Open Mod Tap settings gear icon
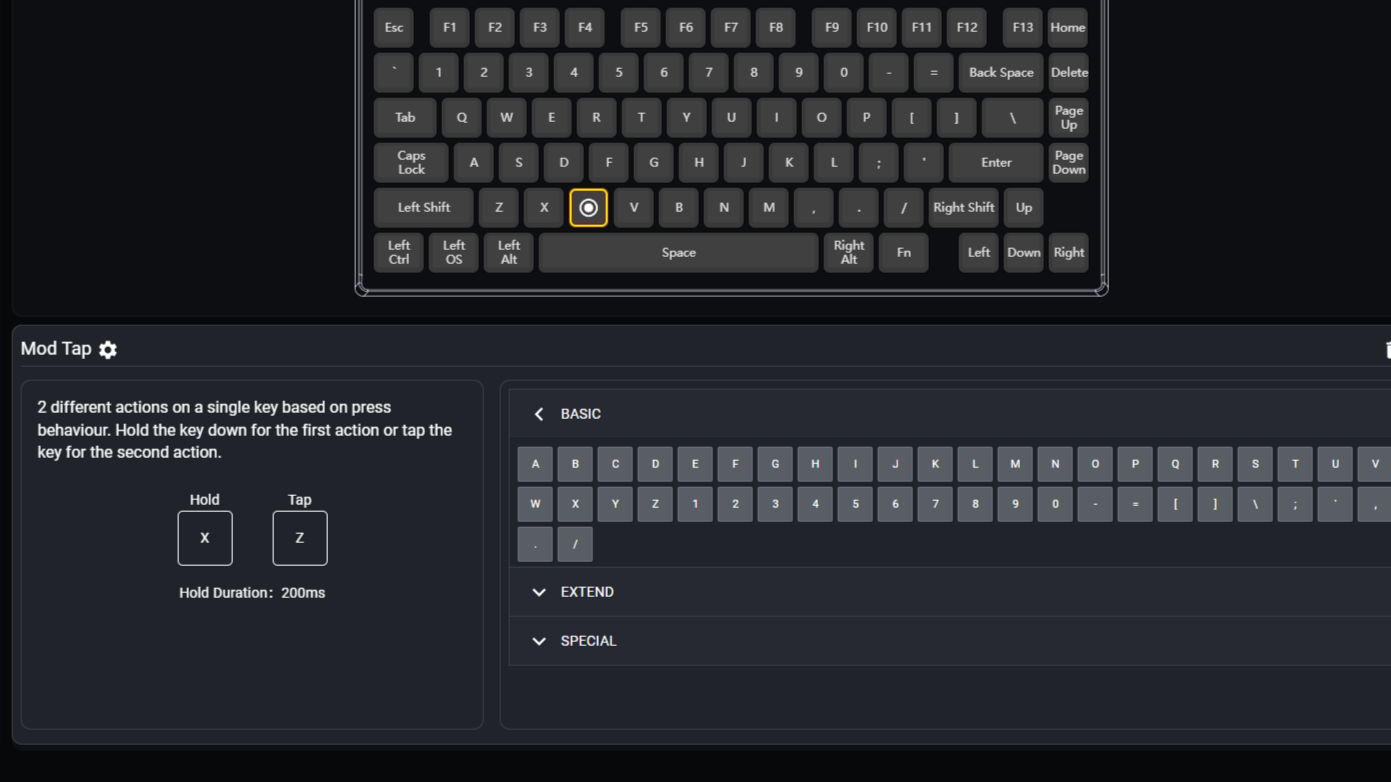1391x782 pixels. pos(108,349)
